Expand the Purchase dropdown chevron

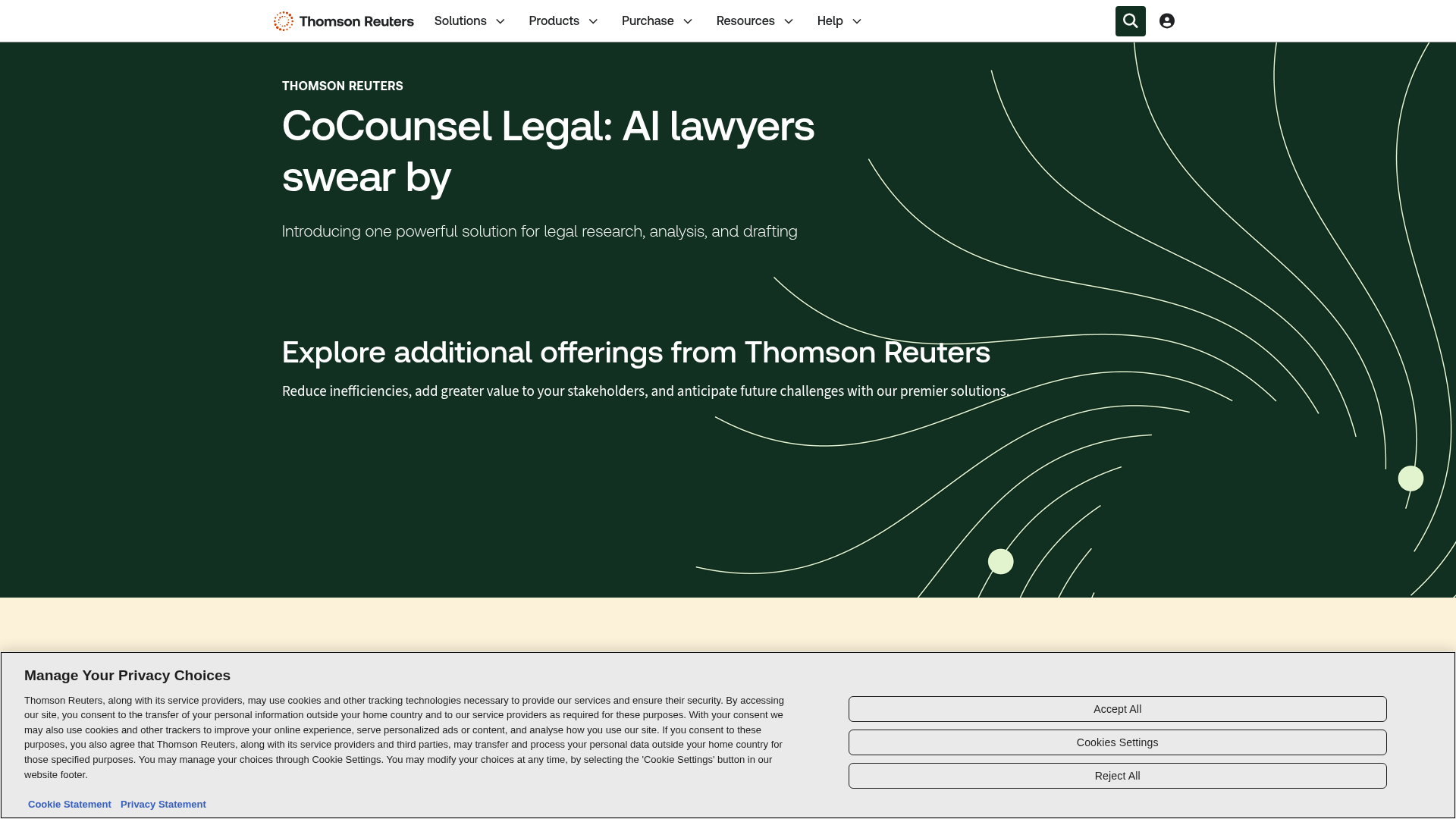coord(688,21)
